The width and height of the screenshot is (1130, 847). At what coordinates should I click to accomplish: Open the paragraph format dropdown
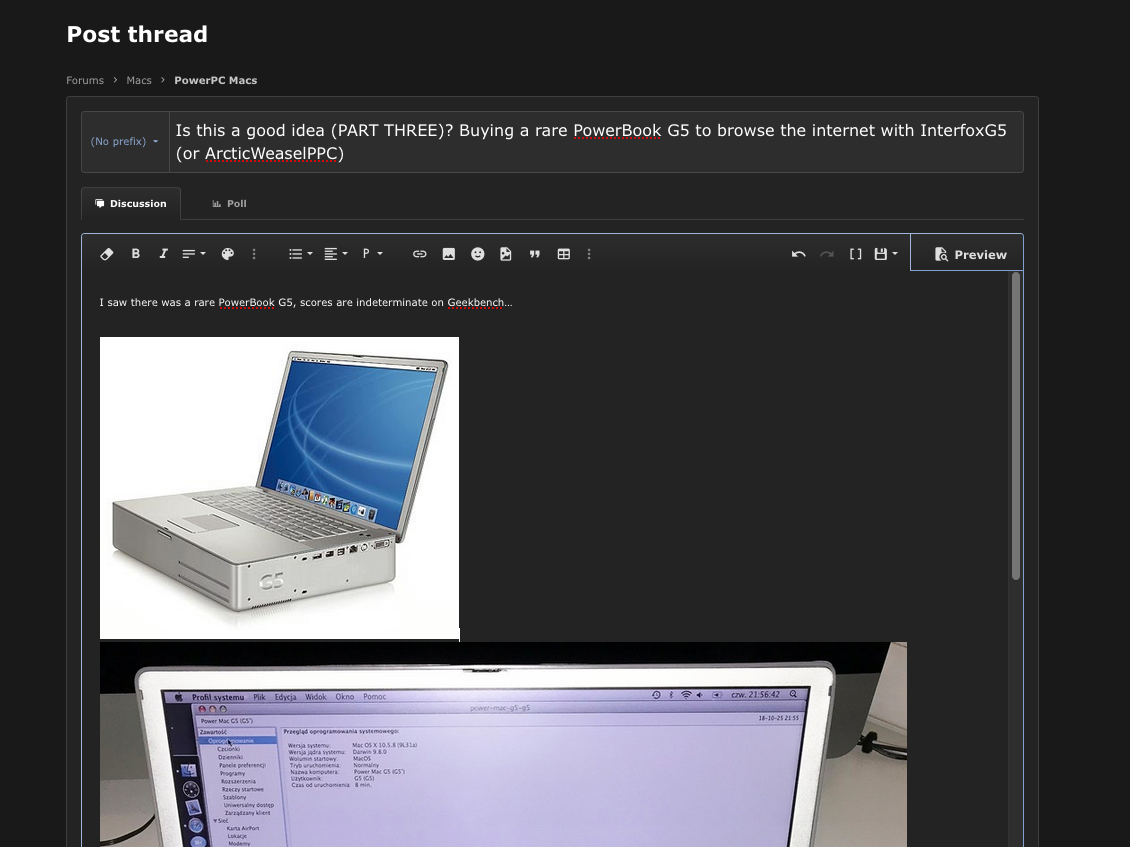pos(372,254)
